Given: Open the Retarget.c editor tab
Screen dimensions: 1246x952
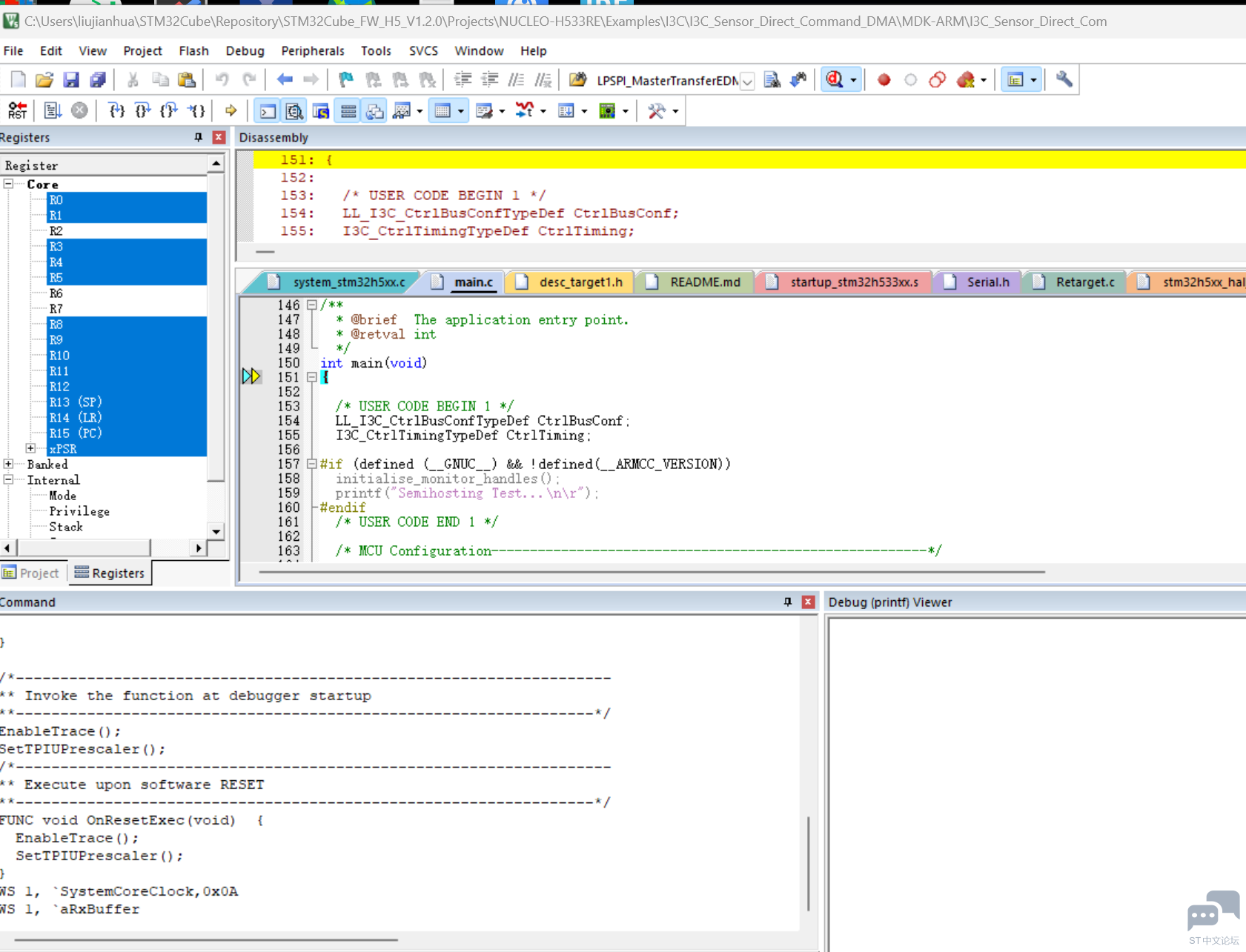Looking at the screenshot, I should coord(1076,282).
